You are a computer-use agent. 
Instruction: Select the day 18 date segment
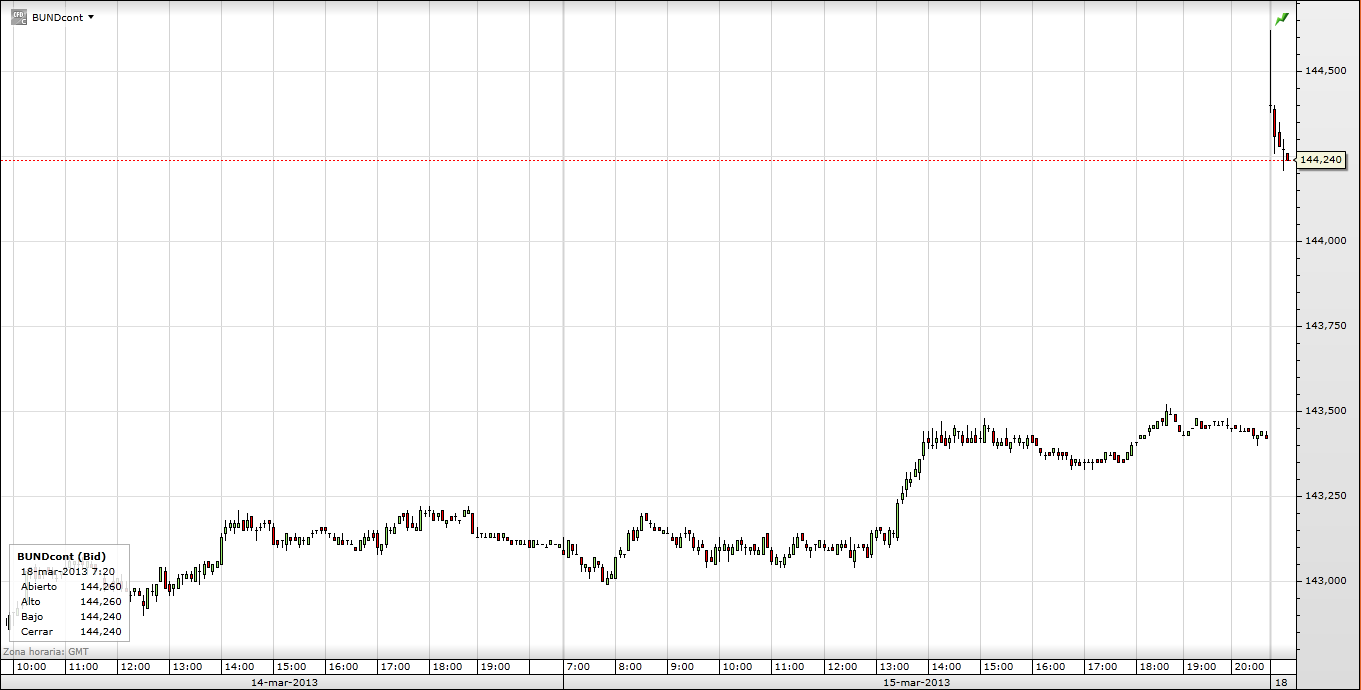tap(1283, 682)
